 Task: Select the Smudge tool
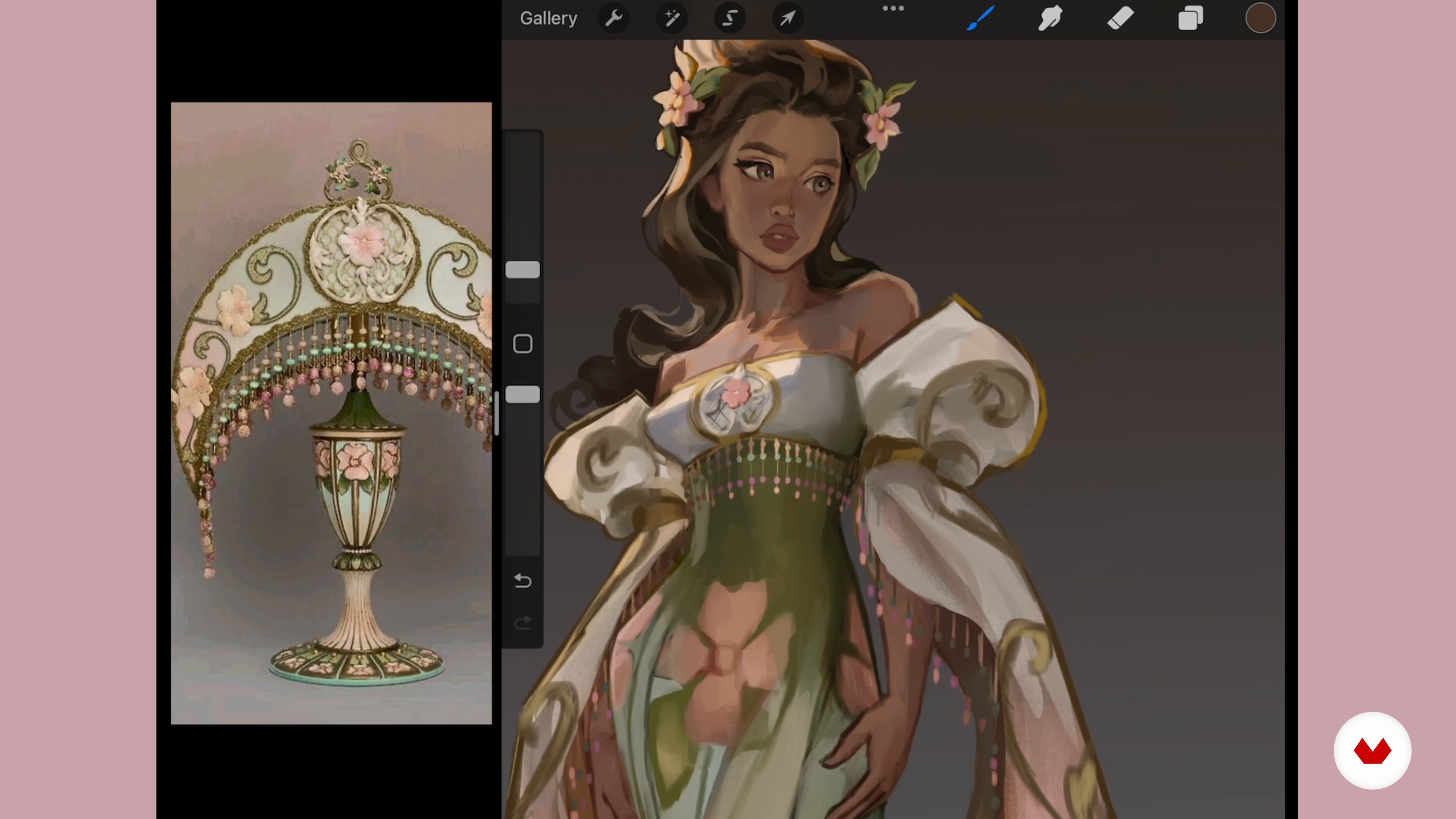[x=1050, y=18]
